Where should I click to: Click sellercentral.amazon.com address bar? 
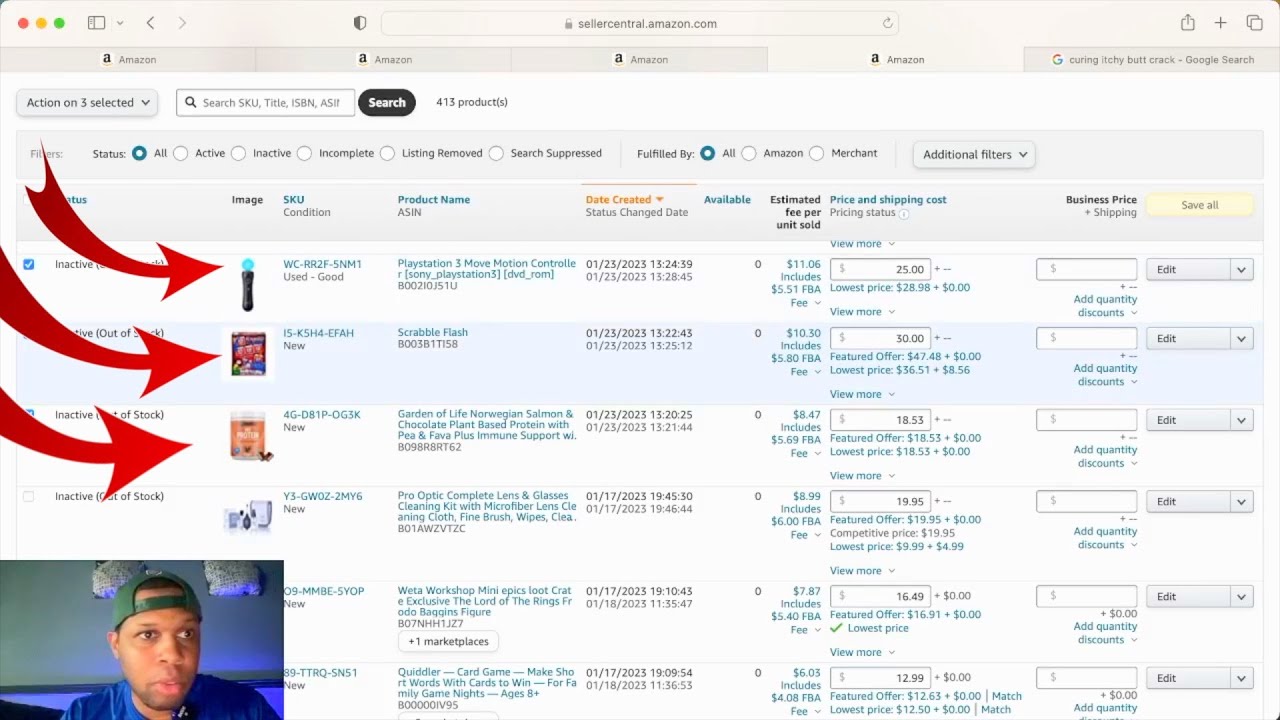pos(640,23)
